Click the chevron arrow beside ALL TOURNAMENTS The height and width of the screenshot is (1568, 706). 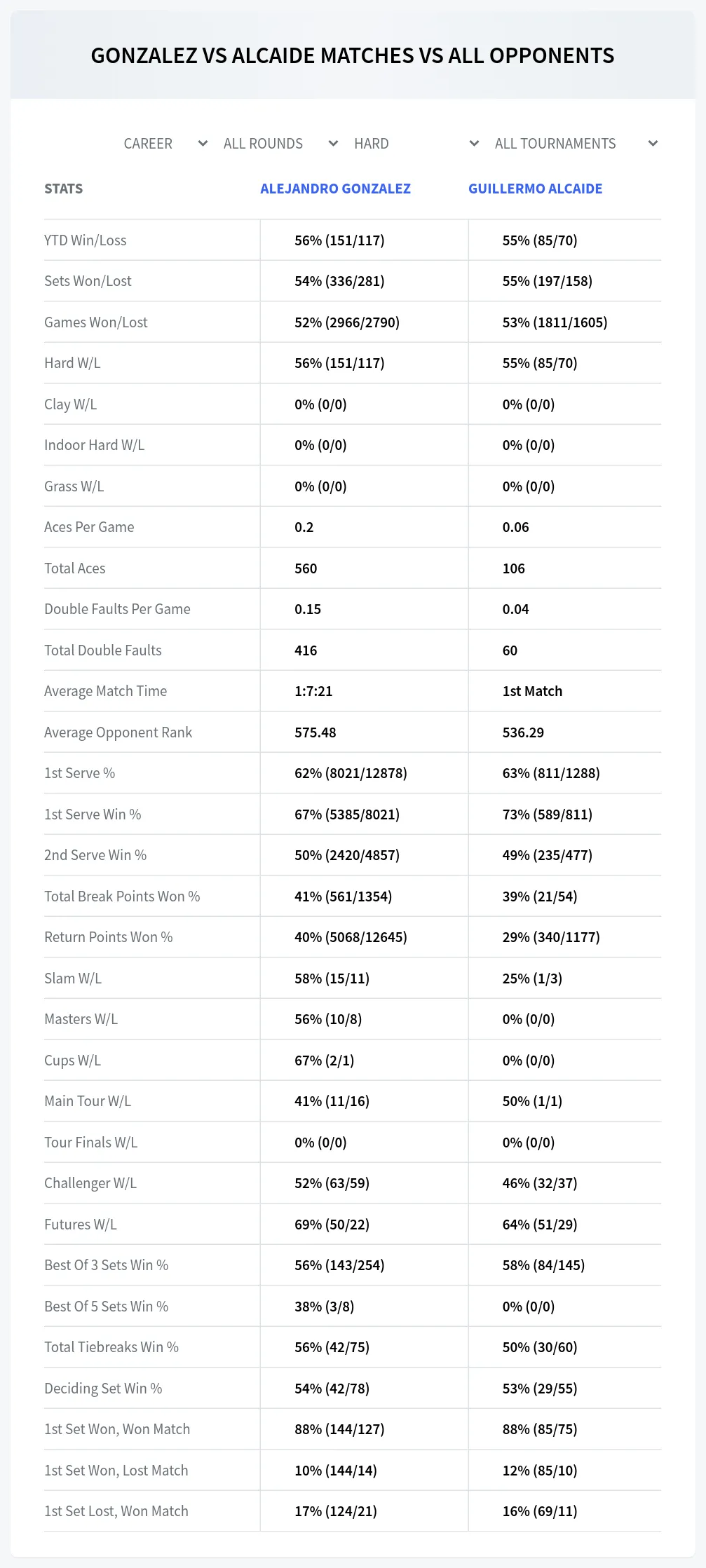tap(653, 144)
